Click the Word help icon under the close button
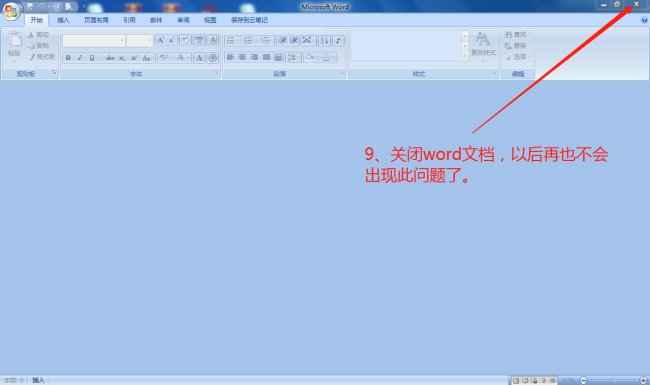 tap(644, 20)
